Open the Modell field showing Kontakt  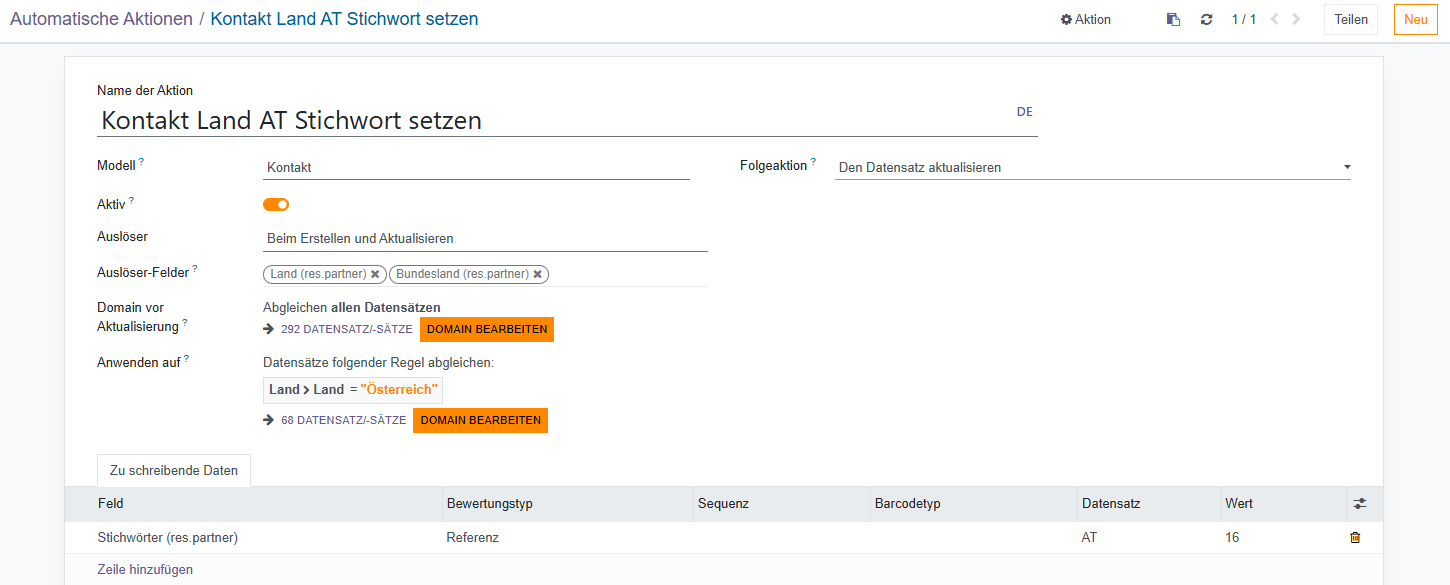tap(476, 167)
